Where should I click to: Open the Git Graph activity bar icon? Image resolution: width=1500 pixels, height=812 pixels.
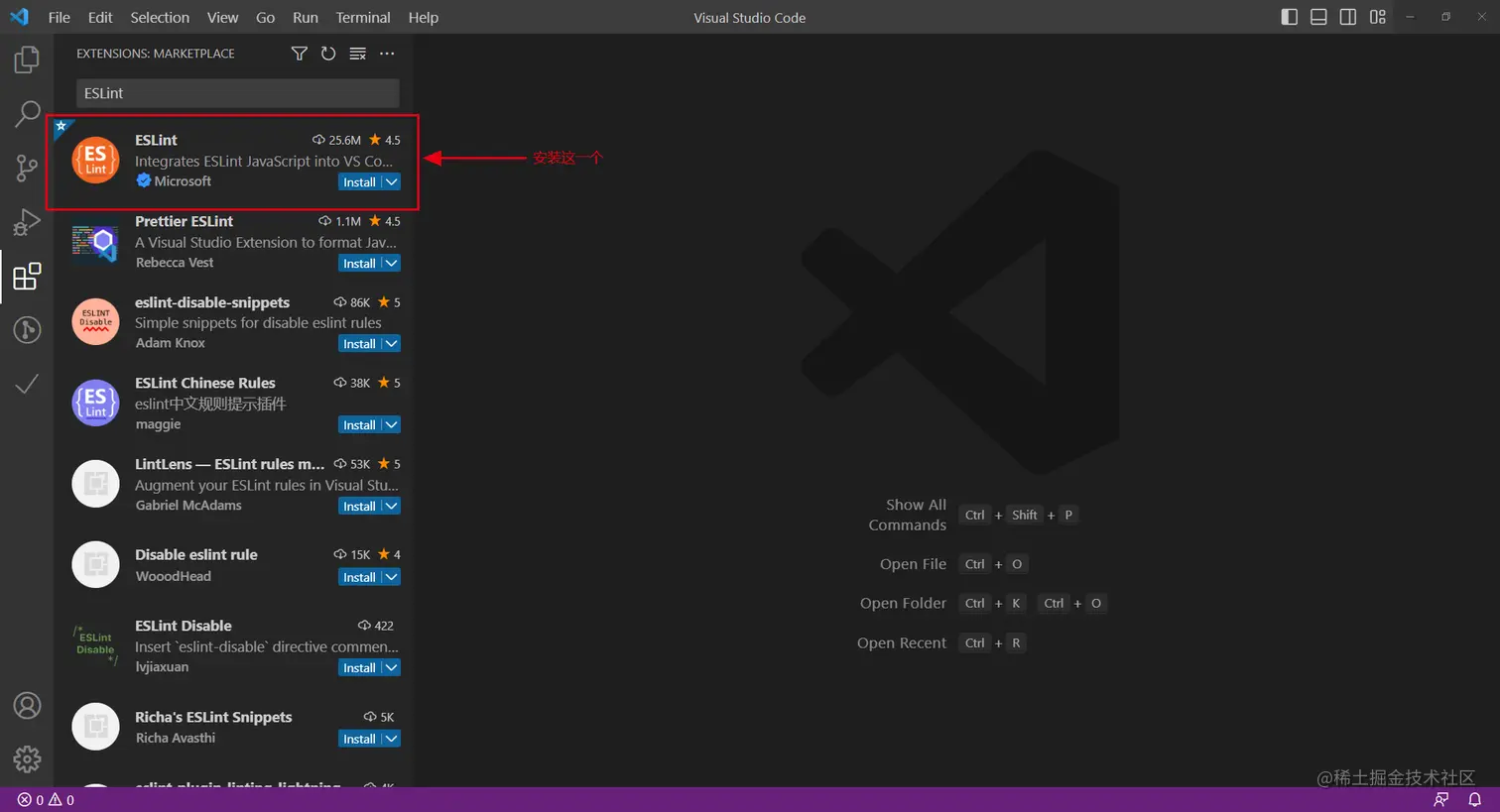[27, 329]
